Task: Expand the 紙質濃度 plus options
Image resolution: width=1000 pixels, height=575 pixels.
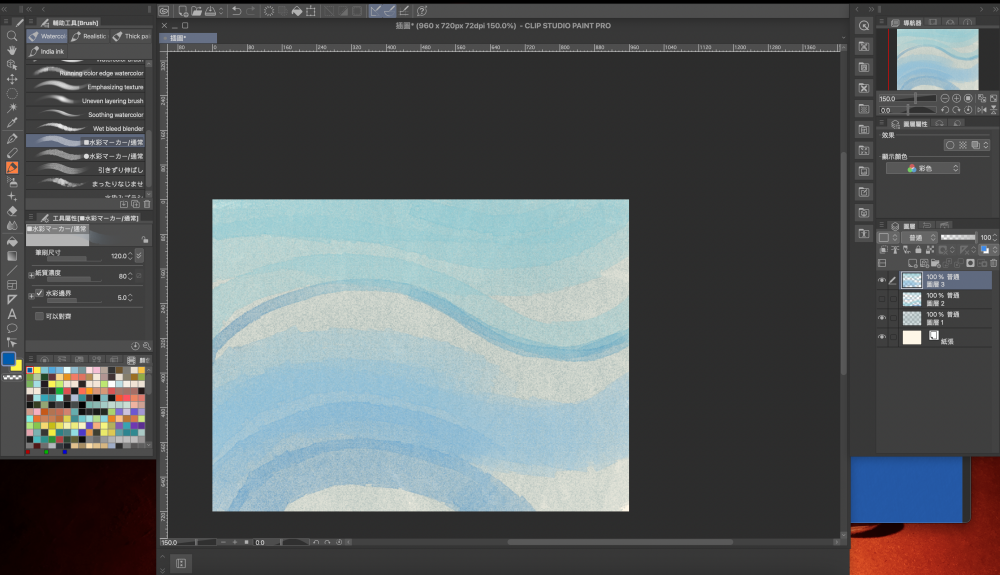Action: [x=31, y=275]
